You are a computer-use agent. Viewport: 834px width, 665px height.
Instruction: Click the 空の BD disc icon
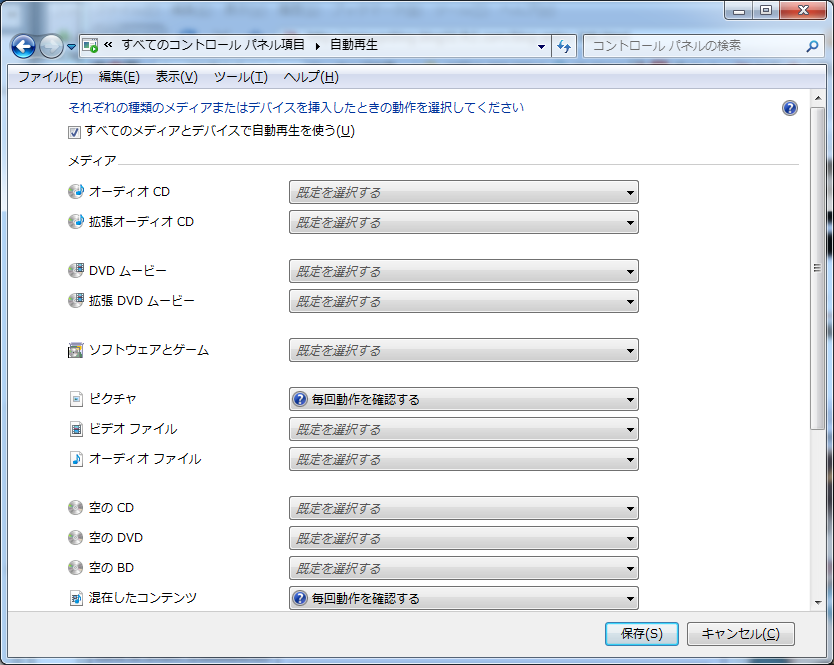tap(74, 568)
